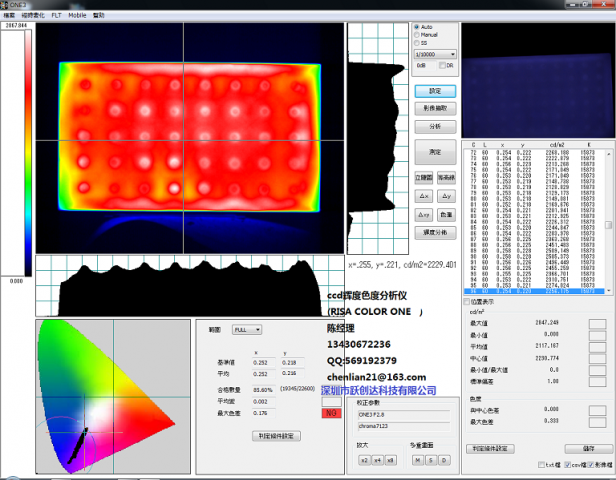Set magnification to x2
This screenshot has height=480, width=616.
click(x=364, y=459)
